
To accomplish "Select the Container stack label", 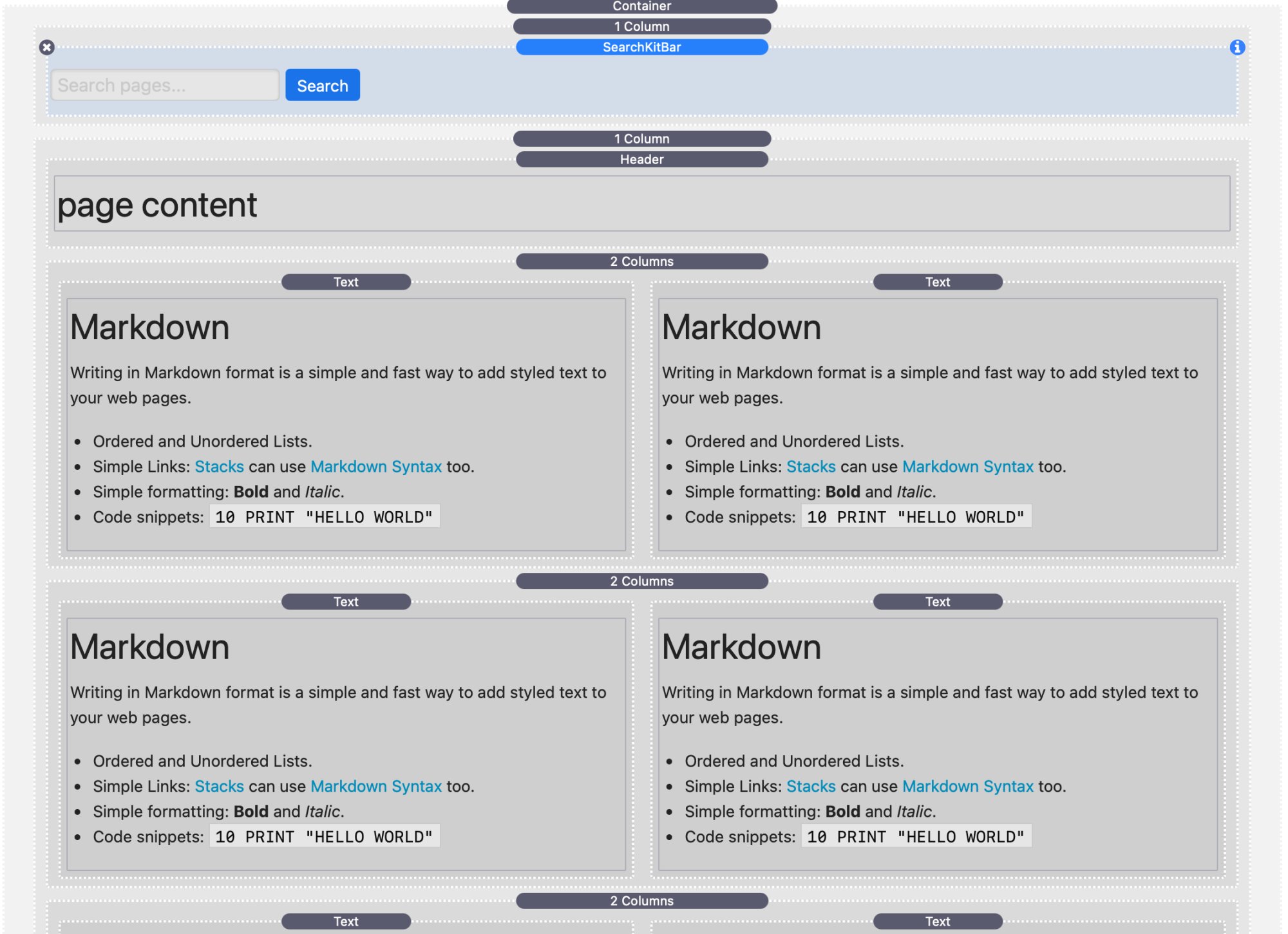I will tap(641, 6).
